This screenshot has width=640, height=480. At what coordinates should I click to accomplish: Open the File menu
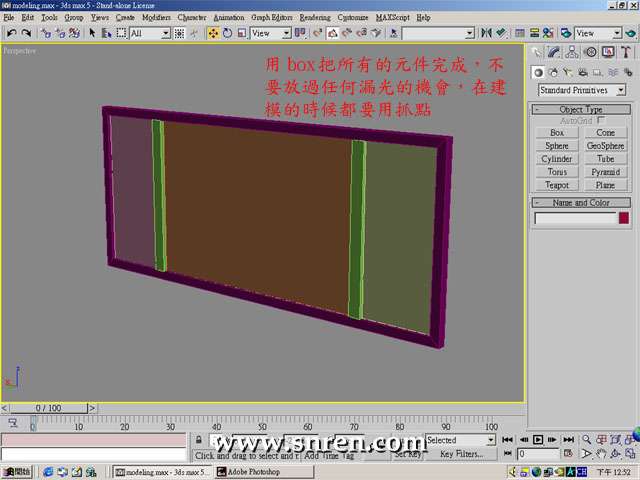click(9, 18)
